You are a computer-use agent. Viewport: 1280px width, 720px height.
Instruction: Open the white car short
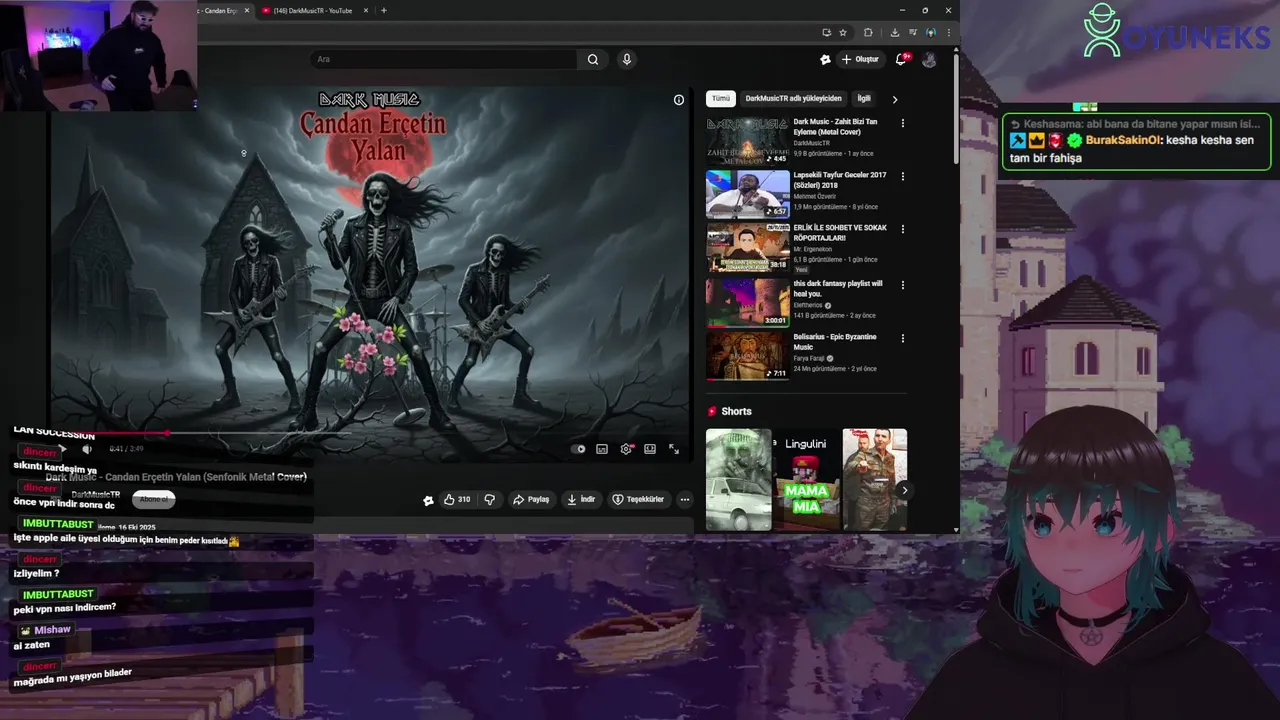click(x=739, y=480)
